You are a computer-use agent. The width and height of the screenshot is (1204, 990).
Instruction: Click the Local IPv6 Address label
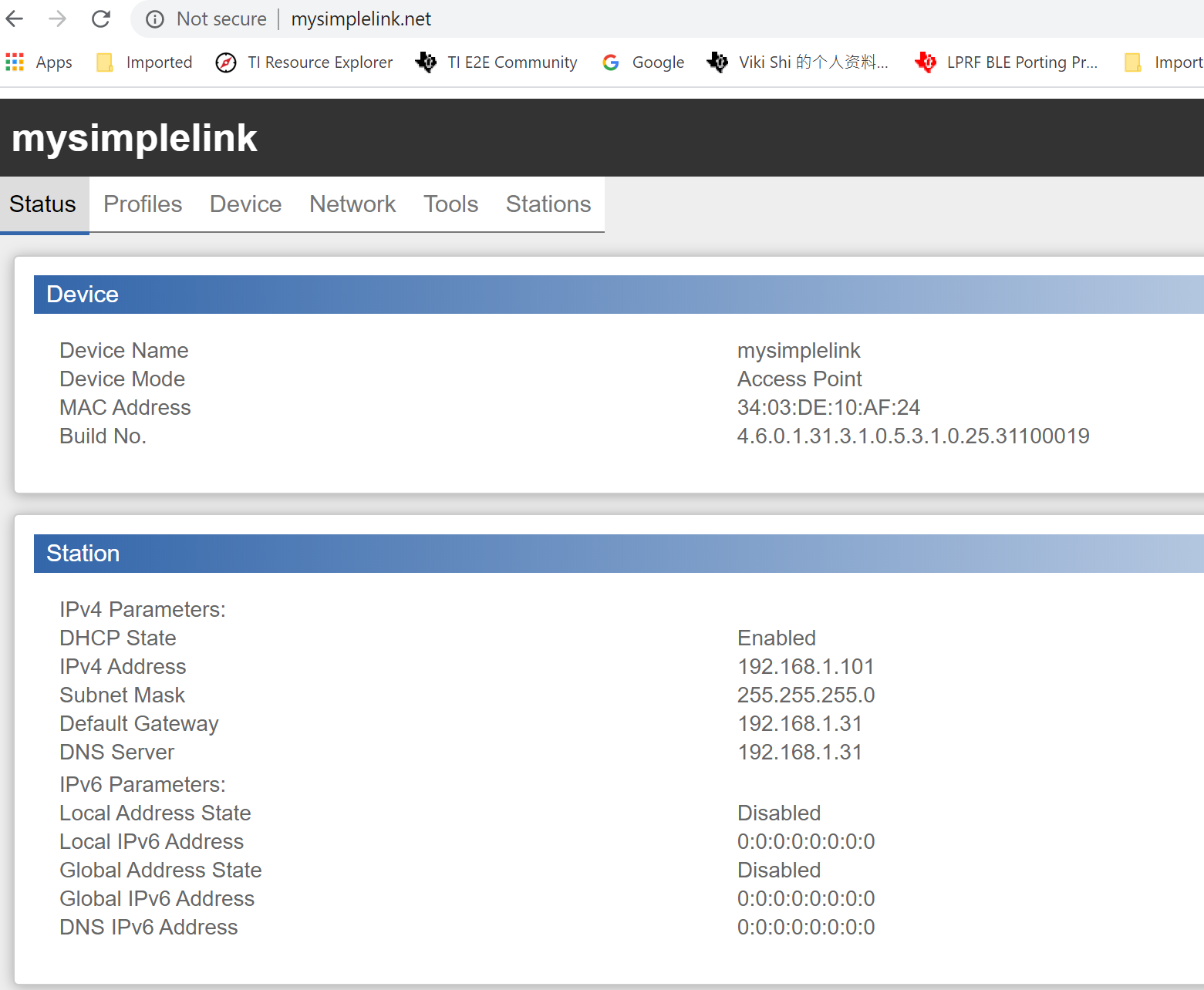(151, 842)
